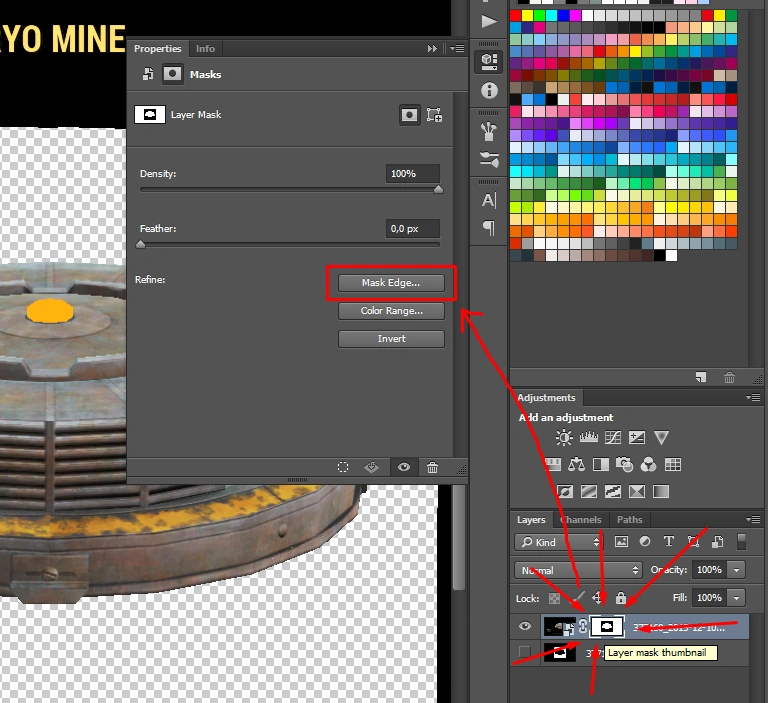Toggle filter for shape layers
Screen dimensions: 768x703
click(x=694, y=542)
